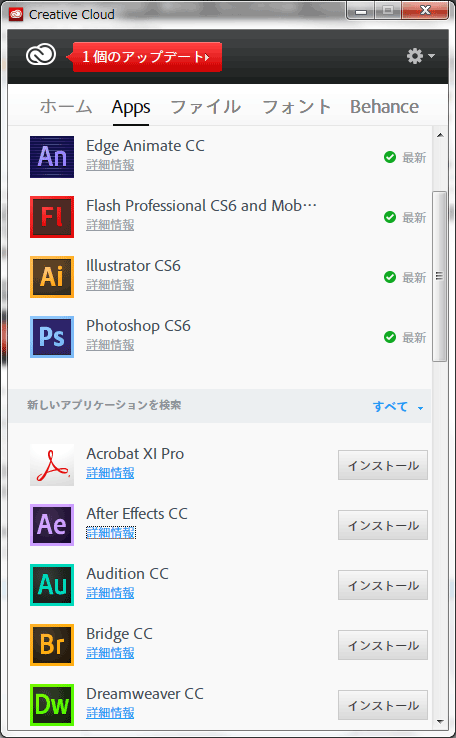Click the scrollbar up arrow
Image resolution: width=456 pixels, height=738 pixels.
pos(440,136)
